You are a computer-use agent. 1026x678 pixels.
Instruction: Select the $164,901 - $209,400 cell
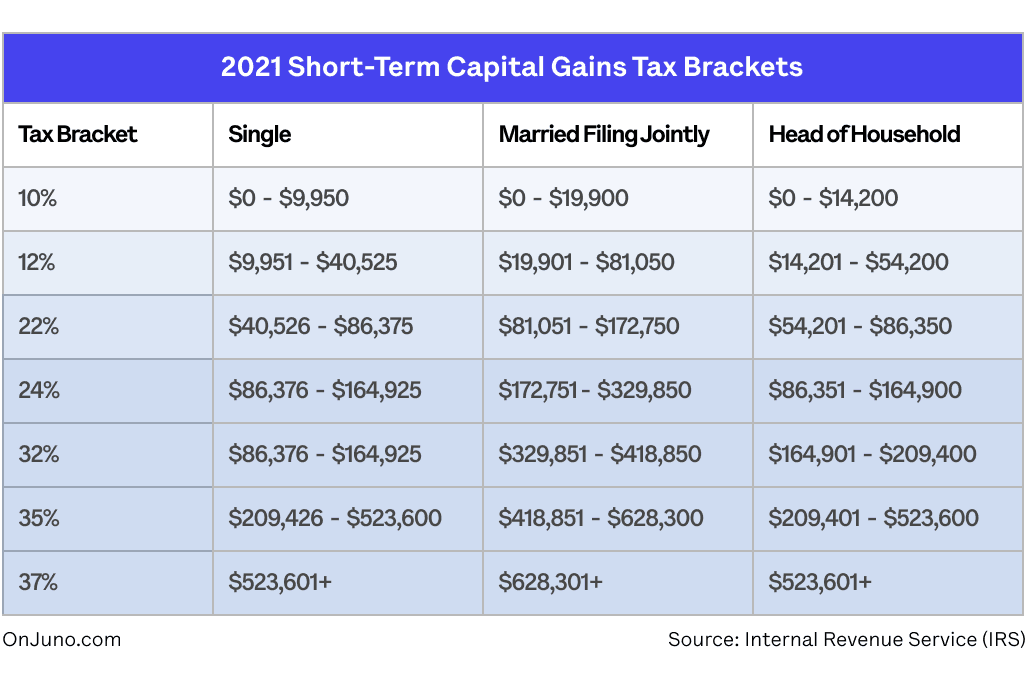872,455
